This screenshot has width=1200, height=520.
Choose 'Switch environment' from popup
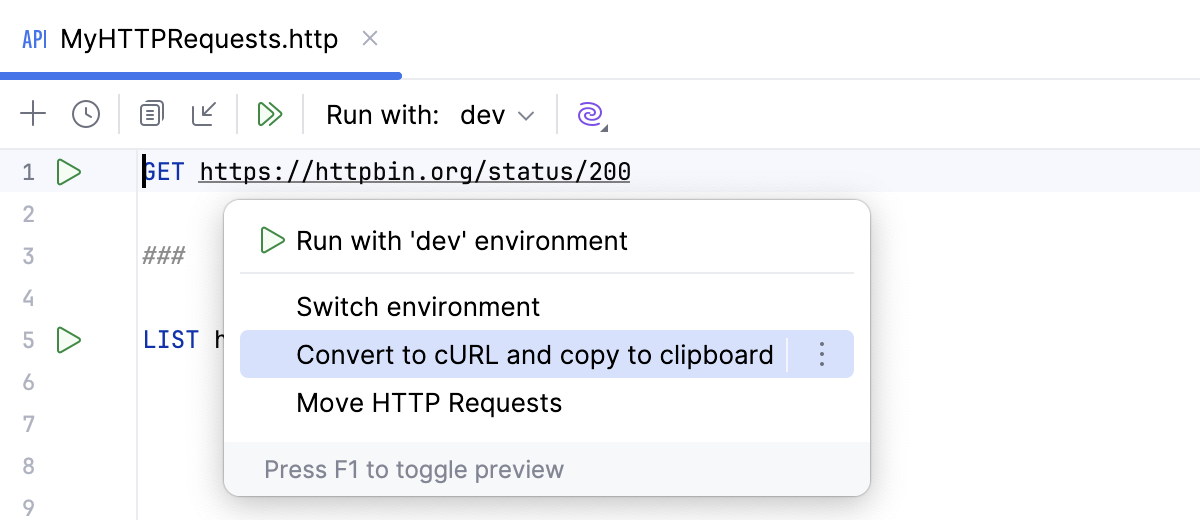418,307
